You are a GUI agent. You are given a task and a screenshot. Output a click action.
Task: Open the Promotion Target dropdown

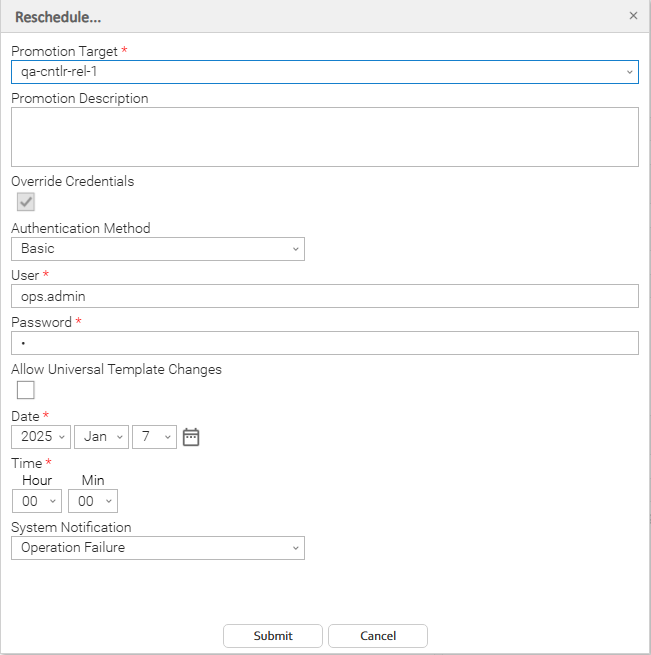pyautogui.click(x=324, y=72)
